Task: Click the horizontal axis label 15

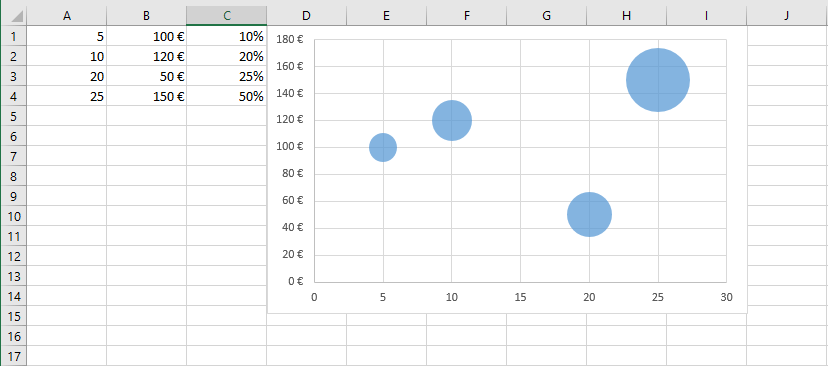Action: point(520,297)
